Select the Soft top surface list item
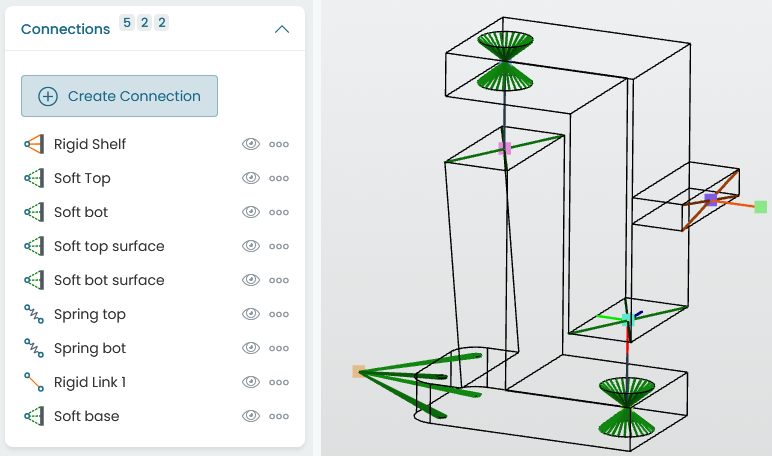 [x=155, y=246]
